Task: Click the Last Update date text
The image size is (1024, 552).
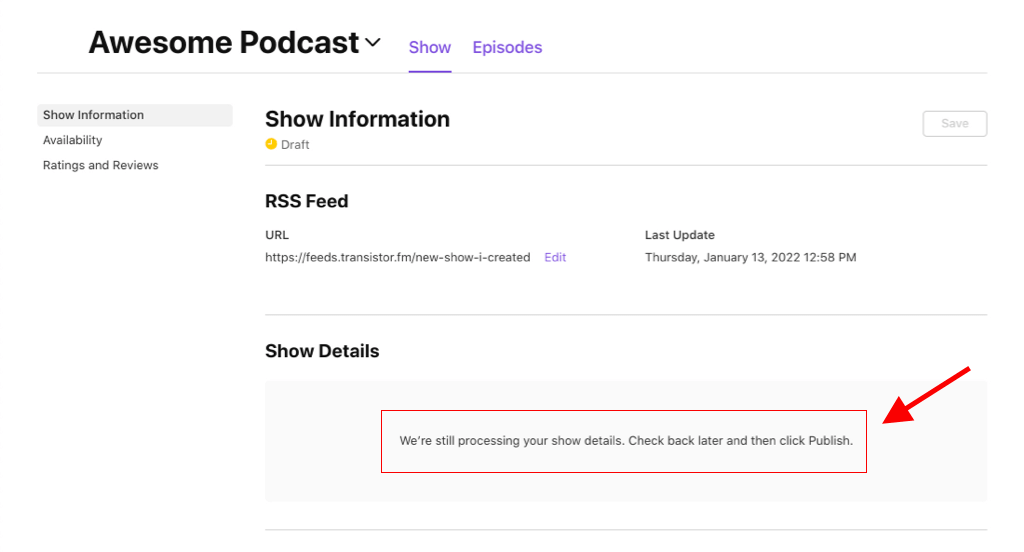Action: click(x=750, y=257)
